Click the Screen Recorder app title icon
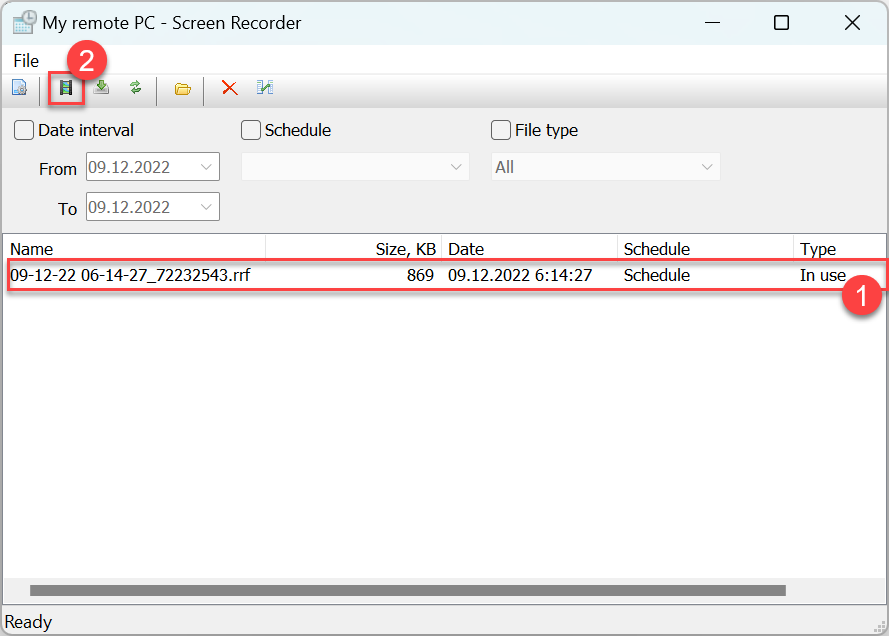Screen dimensions: 889x636 24,22
